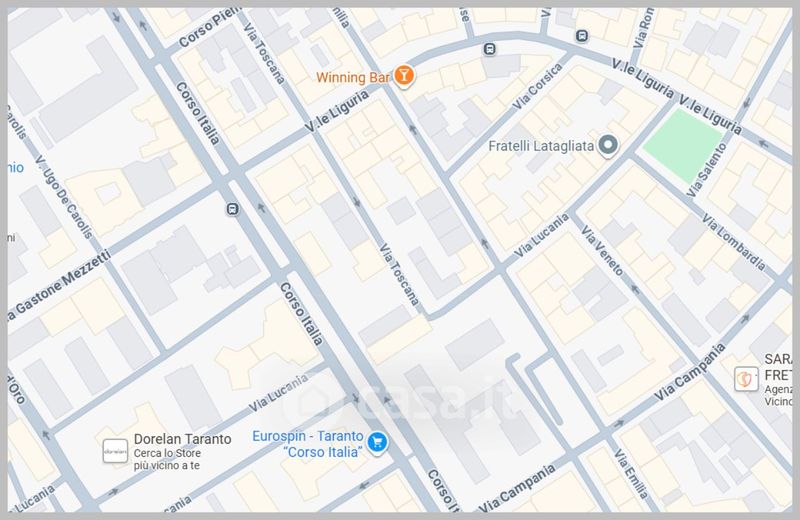The image size is (800, 520).
Task: Select the V. Ugo De Carolis label
Action: (x=64, y=197)
